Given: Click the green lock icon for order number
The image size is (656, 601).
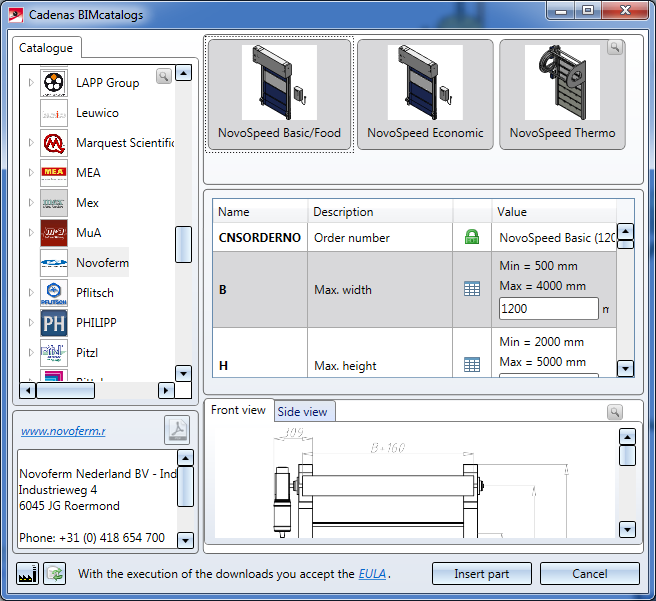Looking at the screenshot, I should (472, 238).
